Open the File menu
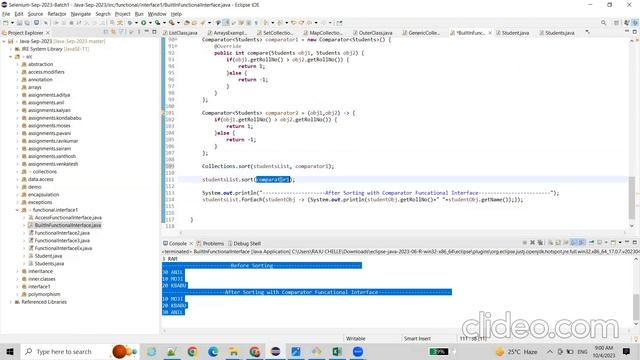Viewport: 640px width, 360px height. [x=6, y=14]
